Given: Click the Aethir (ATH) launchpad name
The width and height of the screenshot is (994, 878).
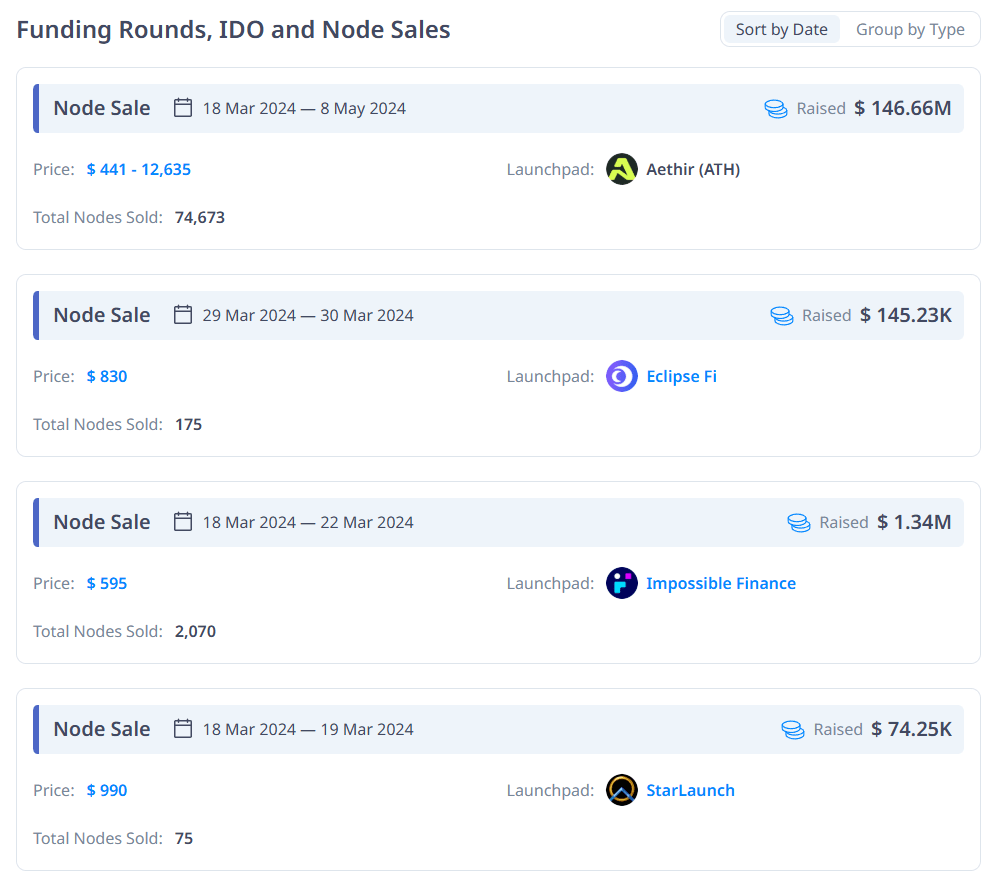Looking at the screenshot, I should tap(693, 169).
